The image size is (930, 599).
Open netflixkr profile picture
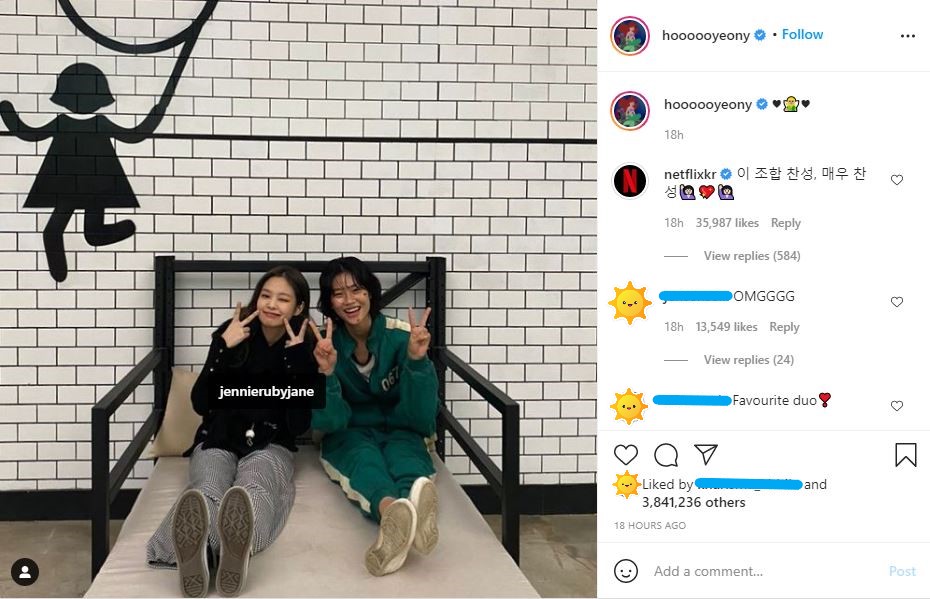coord(630,180)
